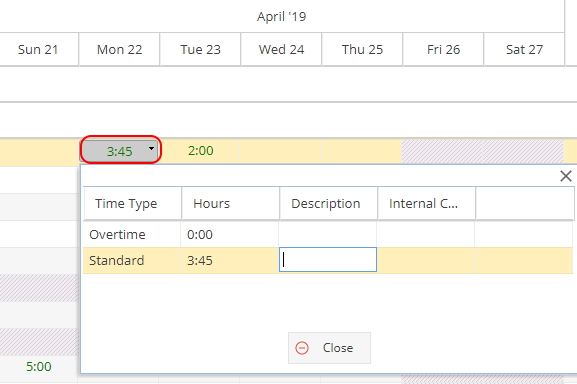Image resolution: width=577 pixels, height=384 pixels.
Task: Select the 2:00 entry under Tue 23
Action: point(201,150)
